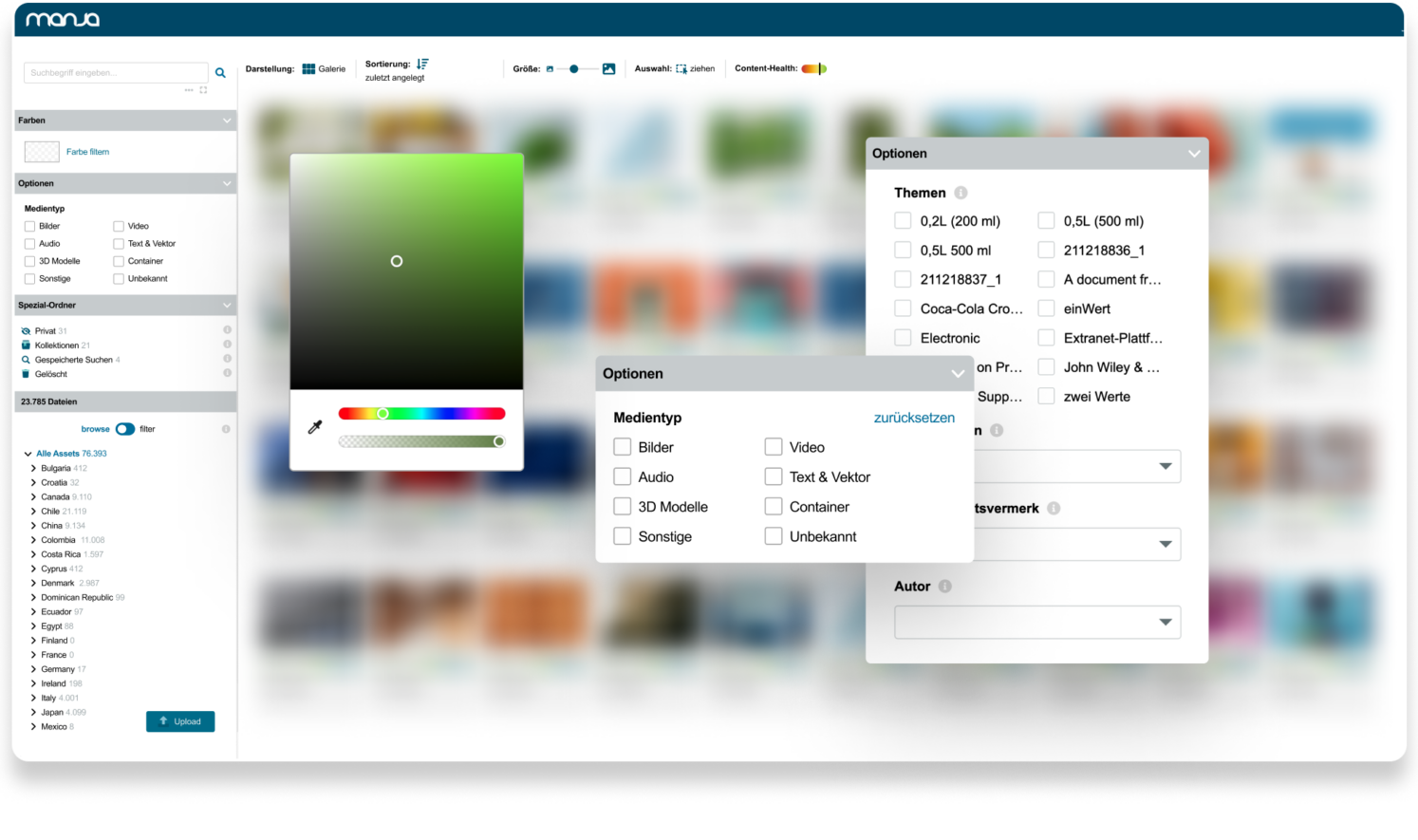The image size is (1418, 840).
Task: Open the three-dots search options icon
Action: [x=189, y=90]
